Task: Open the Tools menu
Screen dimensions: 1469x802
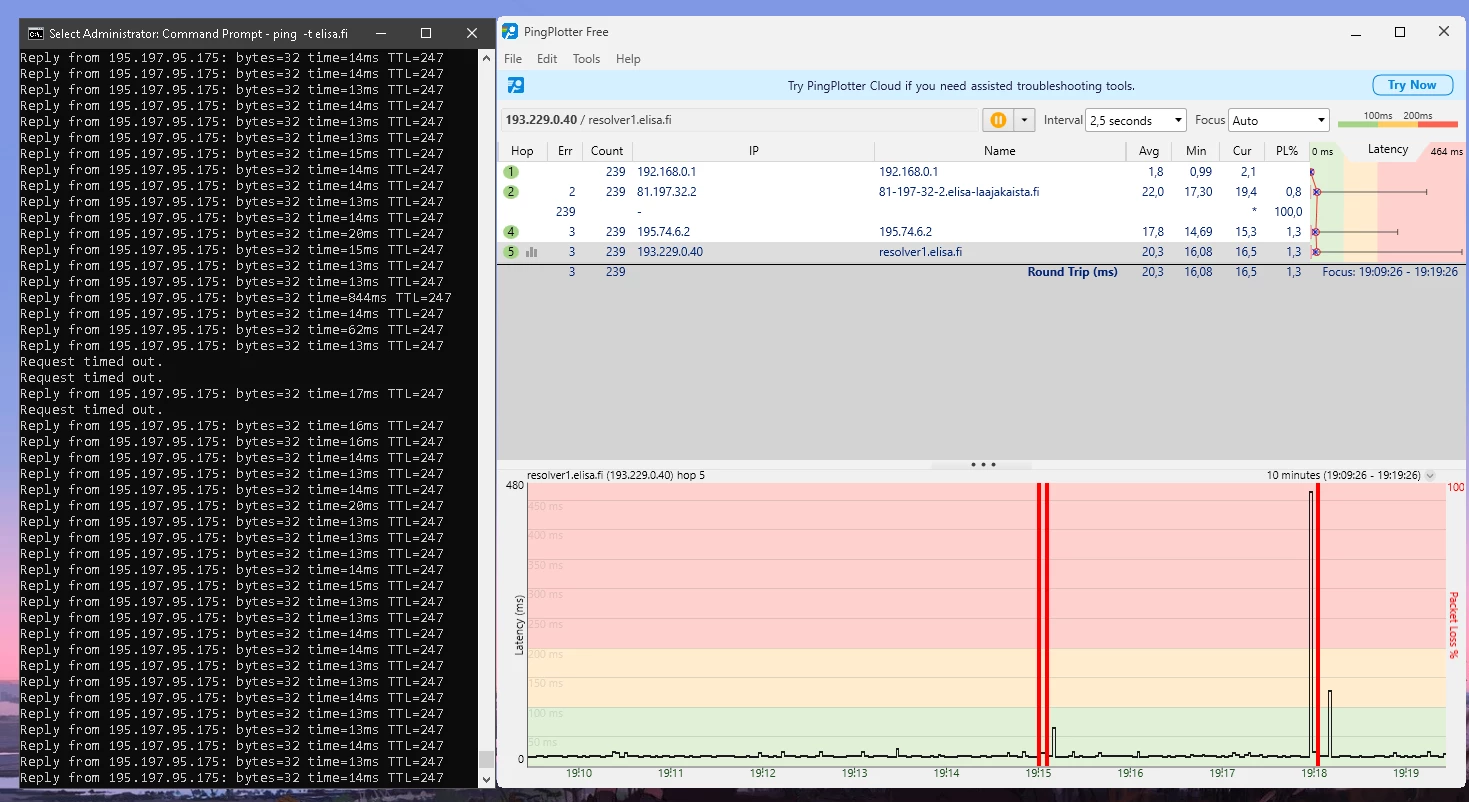Action: point(586,59)
